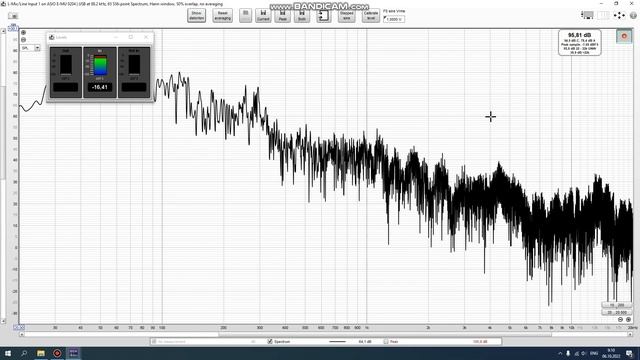Zoom out horizontal axis with minus icon

[x=620, y=320]
